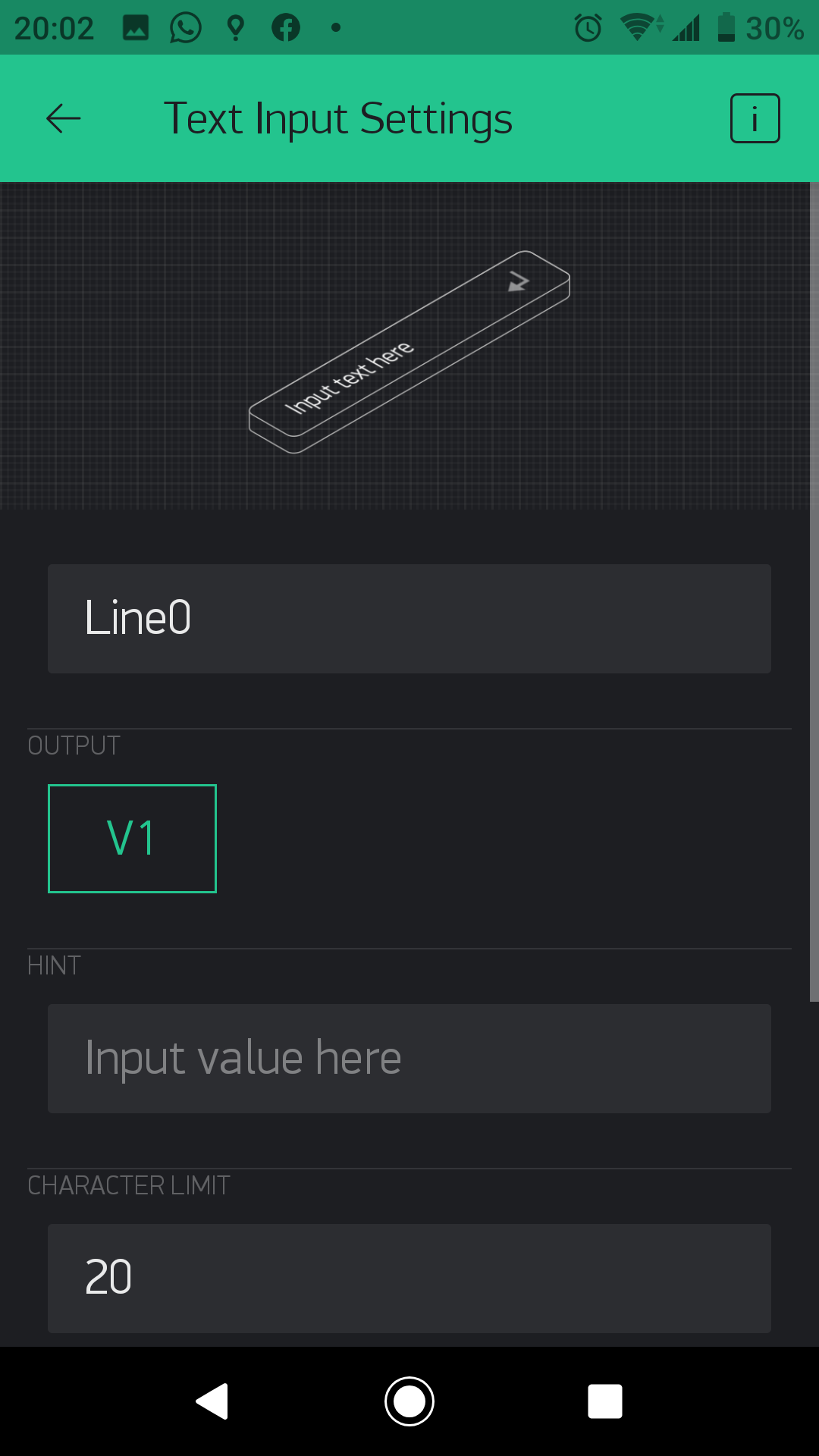Tap the location pin notification icon

coord(236,28)
